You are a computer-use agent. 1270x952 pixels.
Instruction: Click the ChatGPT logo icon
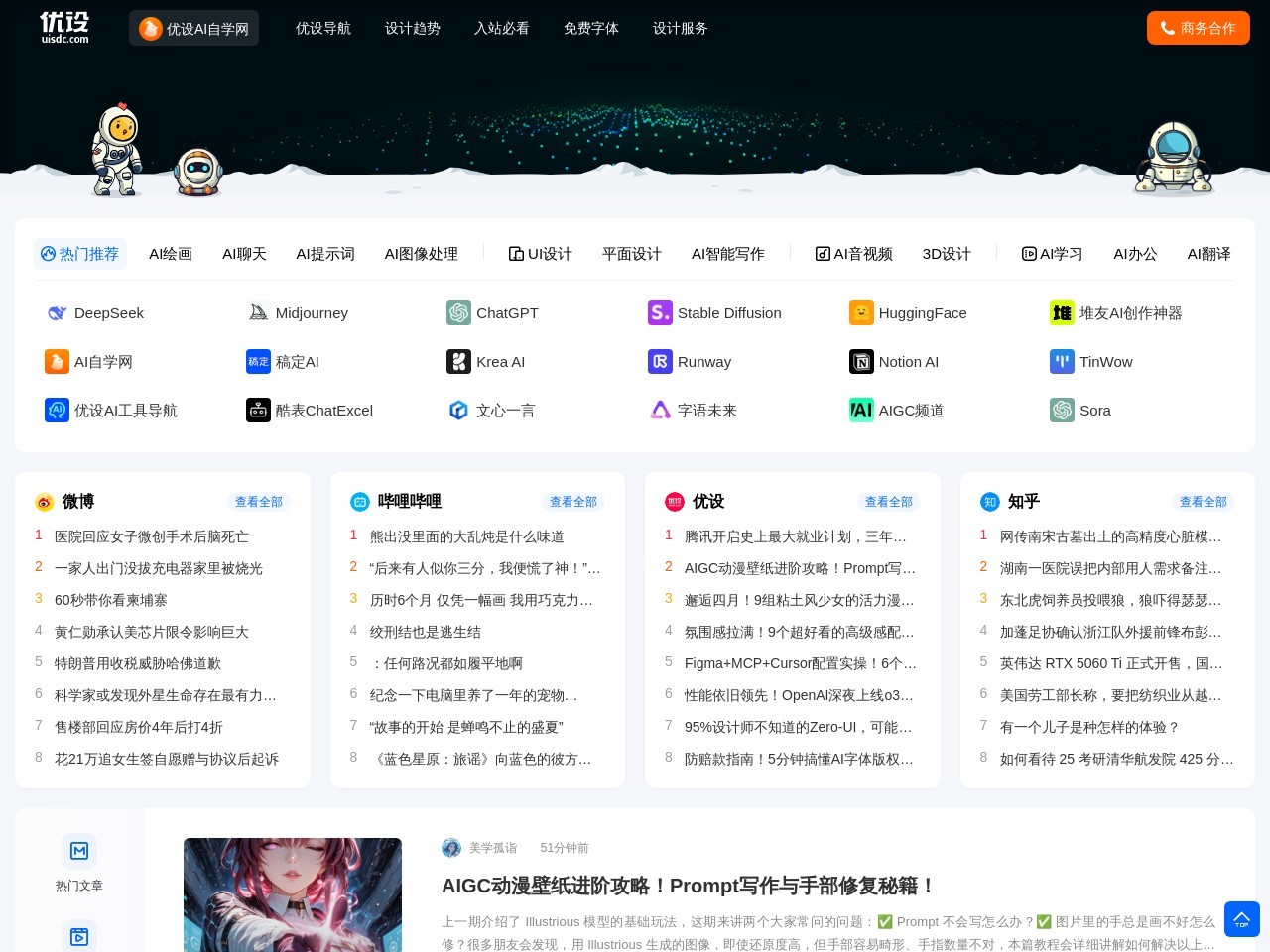point(458,313)
